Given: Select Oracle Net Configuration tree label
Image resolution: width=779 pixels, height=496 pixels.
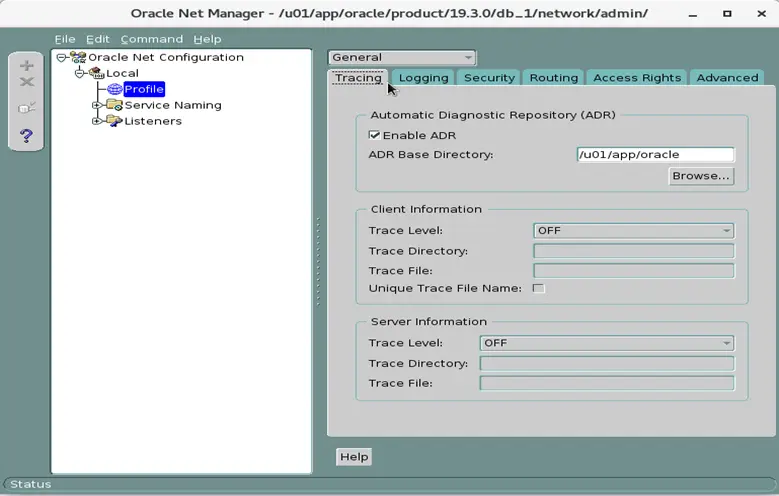Looking at the screenshot, I should click(x=166, y=57).
